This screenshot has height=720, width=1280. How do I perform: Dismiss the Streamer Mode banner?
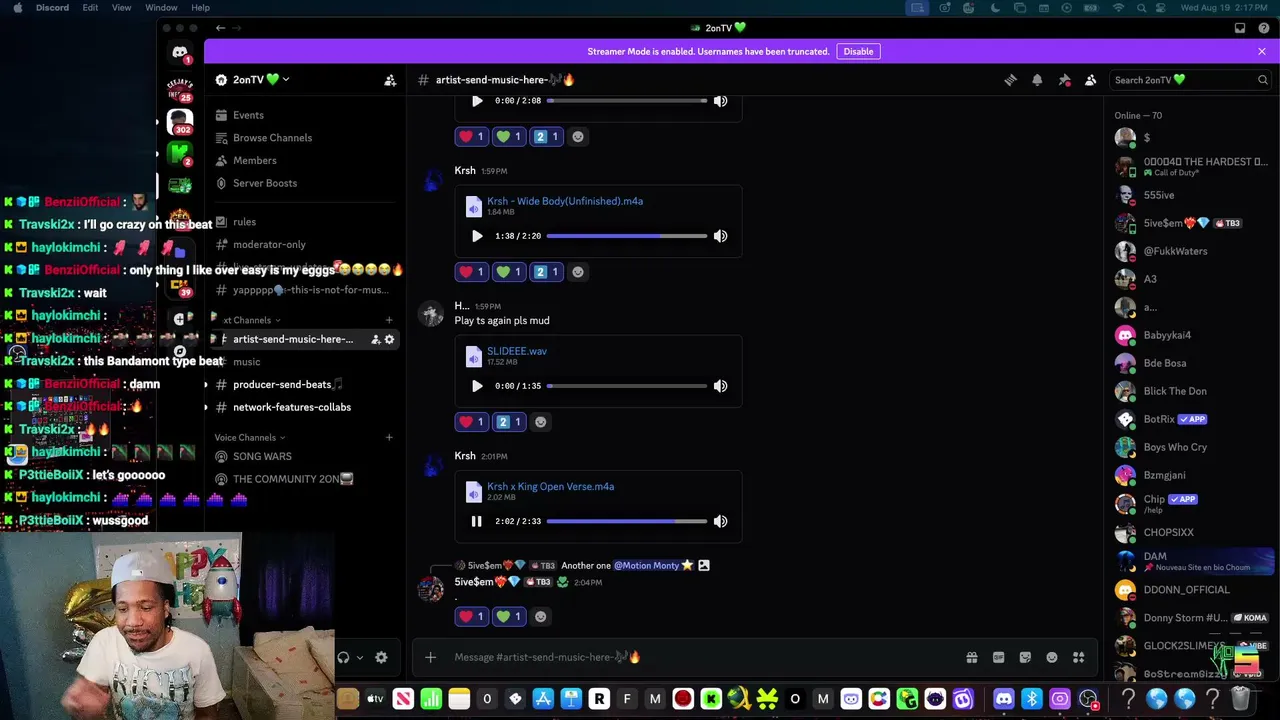1262,51
